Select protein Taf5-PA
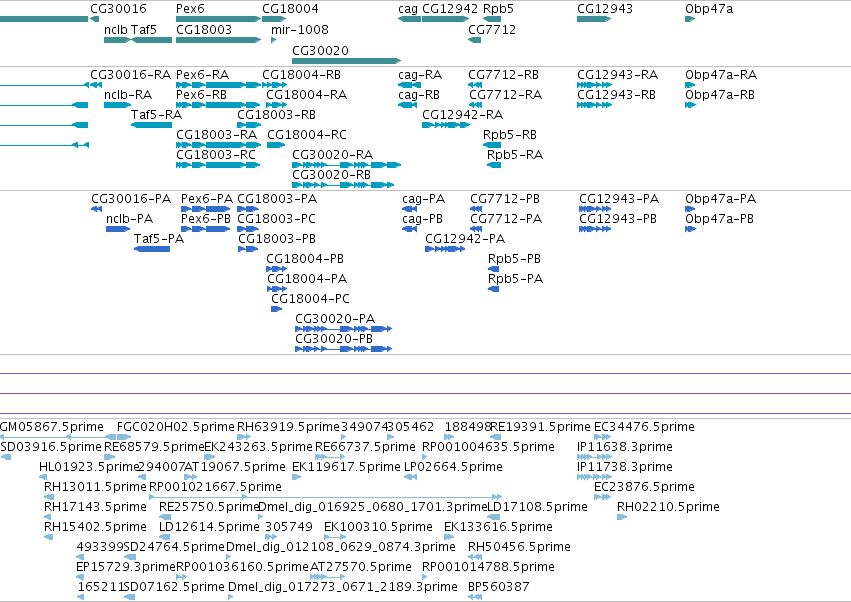 pyautogui.click(x=159, y=238)
